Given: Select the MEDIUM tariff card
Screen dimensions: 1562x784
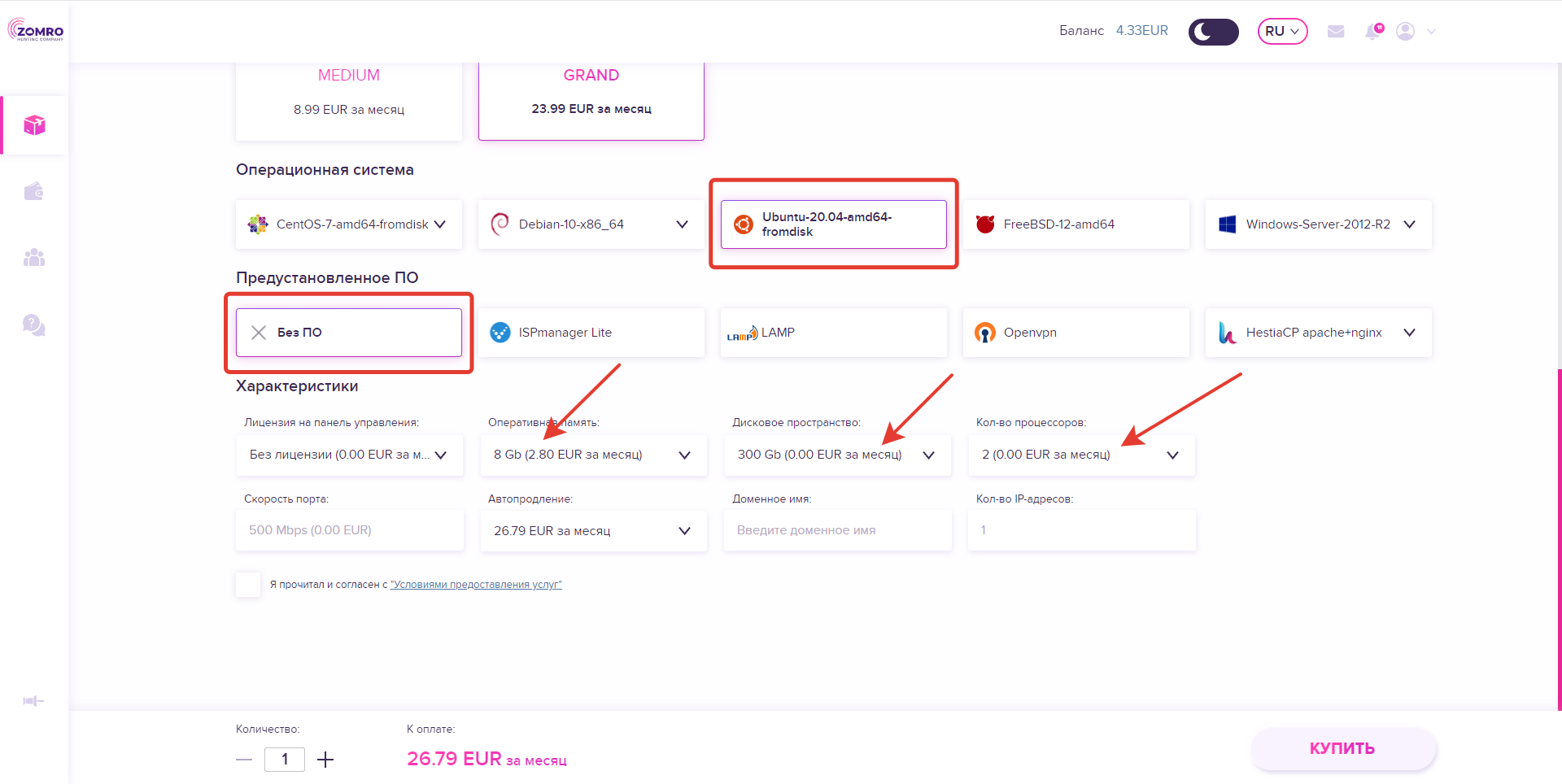Looking at the screenshot, I should [349, 101].
